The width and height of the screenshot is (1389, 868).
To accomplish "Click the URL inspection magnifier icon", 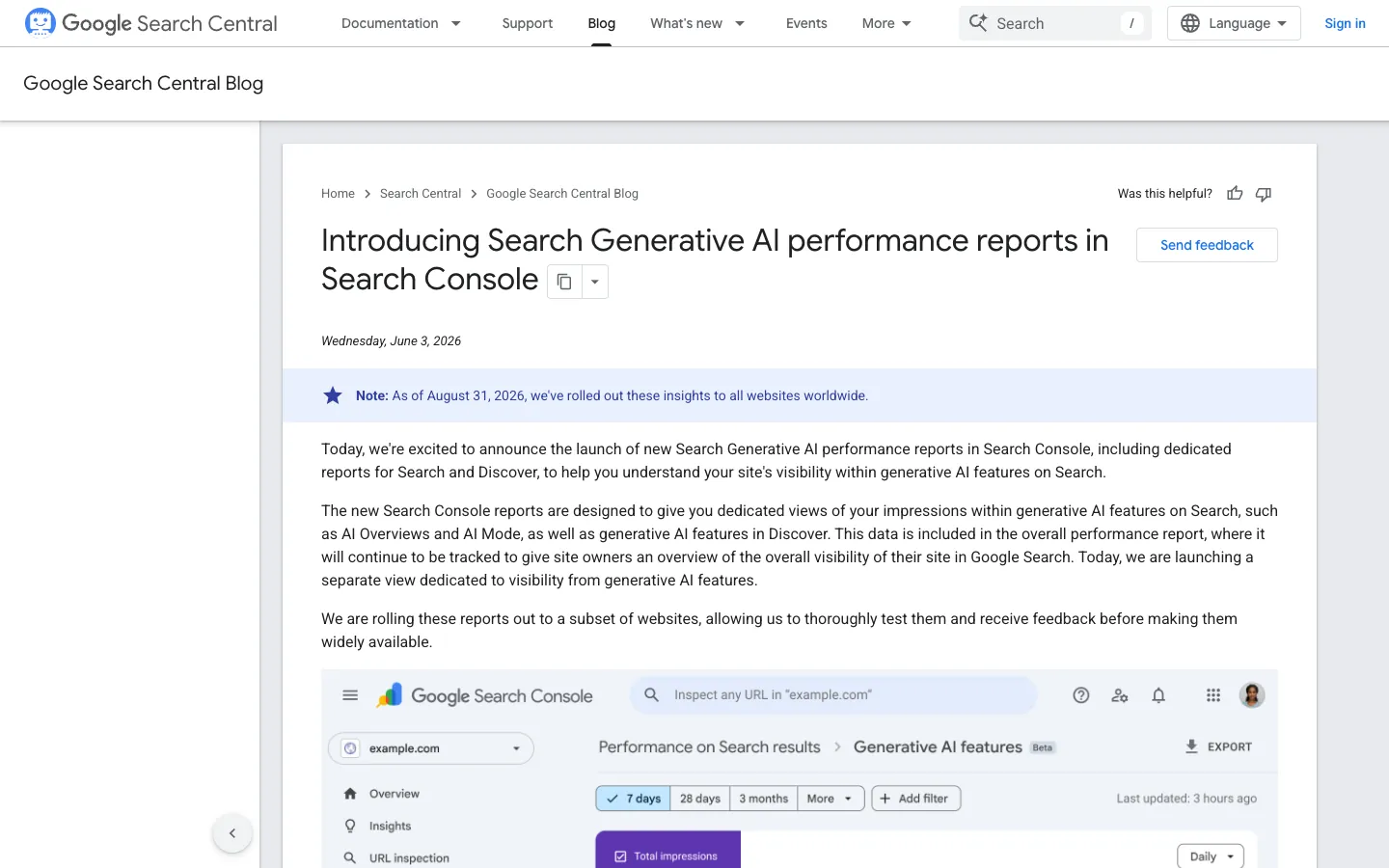I will 350,857.
